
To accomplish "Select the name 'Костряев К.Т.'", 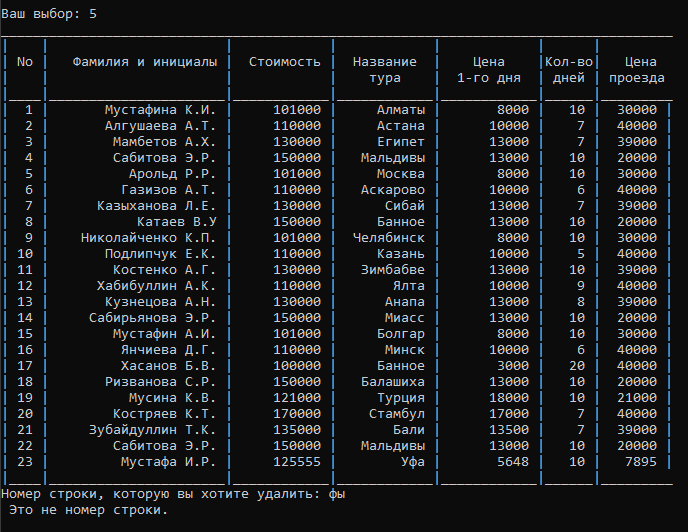I will tap(165, 414).
